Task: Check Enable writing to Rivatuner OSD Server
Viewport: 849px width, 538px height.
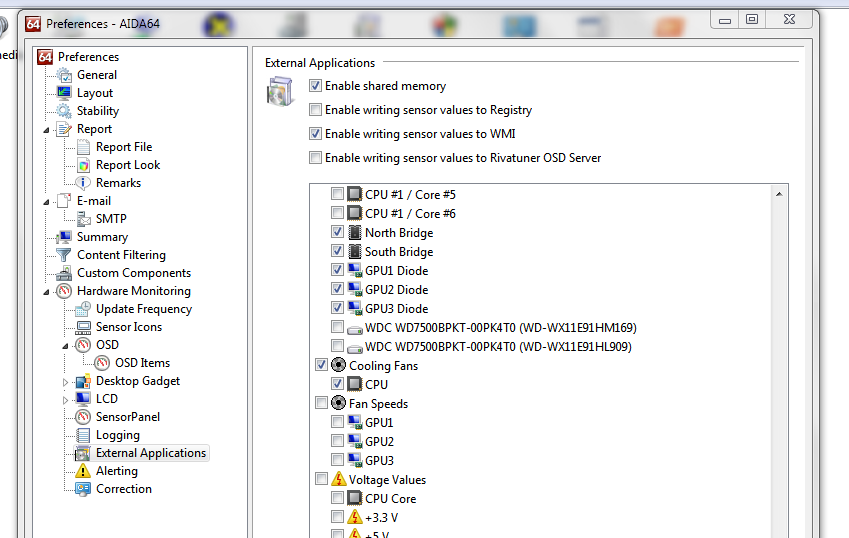Action: point(316,158)
